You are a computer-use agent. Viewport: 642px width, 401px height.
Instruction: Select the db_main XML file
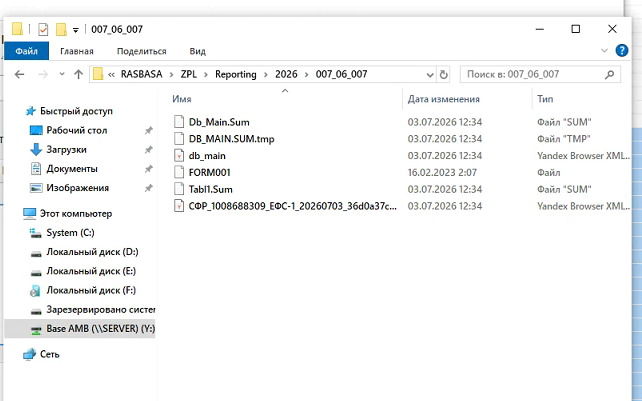[x=207, y=156]
